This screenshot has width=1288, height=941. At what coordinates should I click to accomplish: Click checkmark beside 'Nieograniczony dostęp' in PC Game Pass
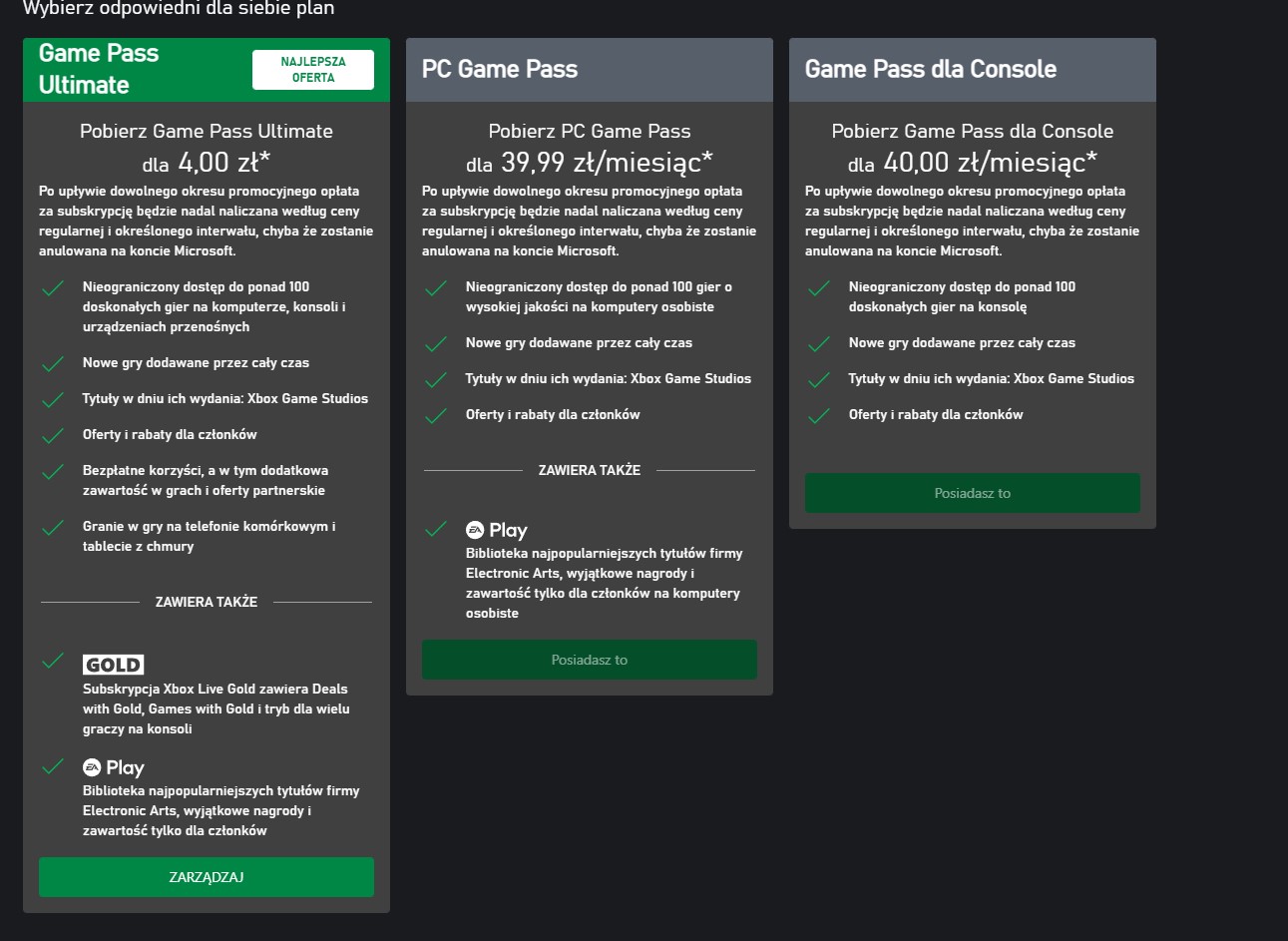coord(436,288)
